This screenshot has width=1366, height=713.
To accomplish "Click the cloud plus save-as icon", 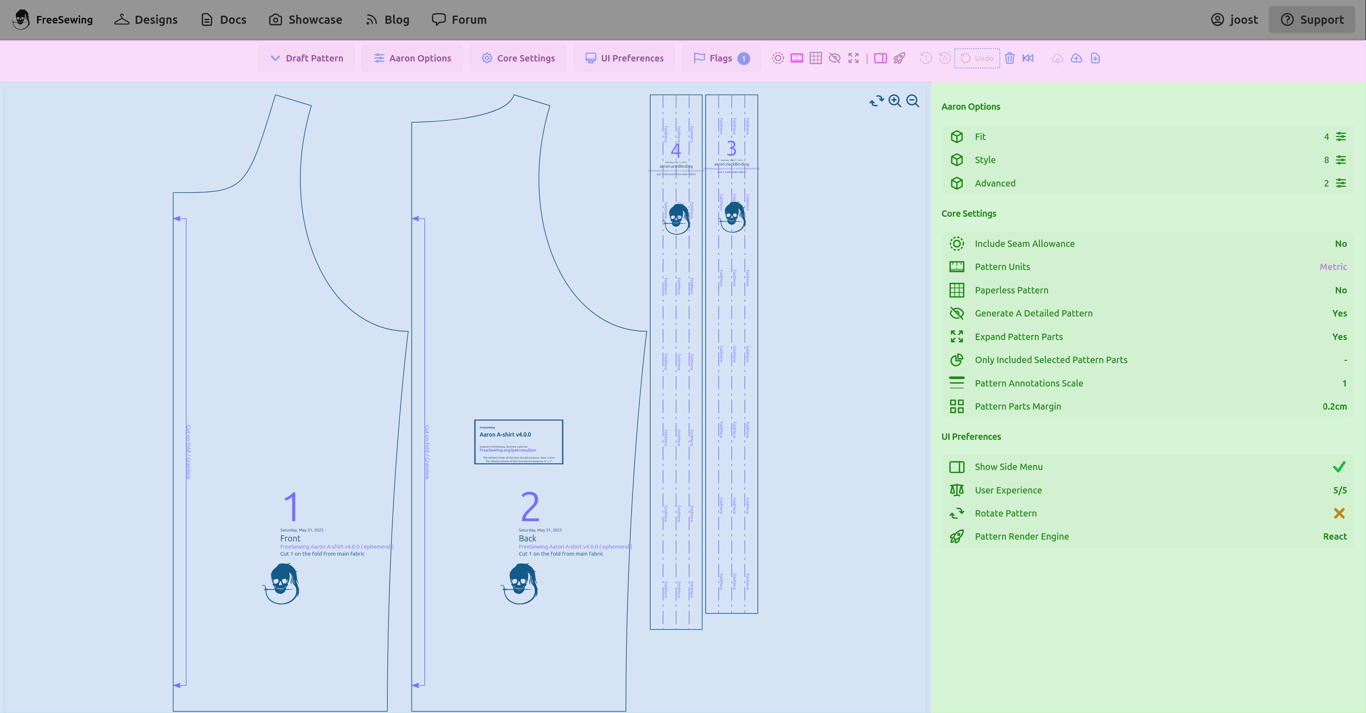I will pyautogui.click(x=1077, y=58).
